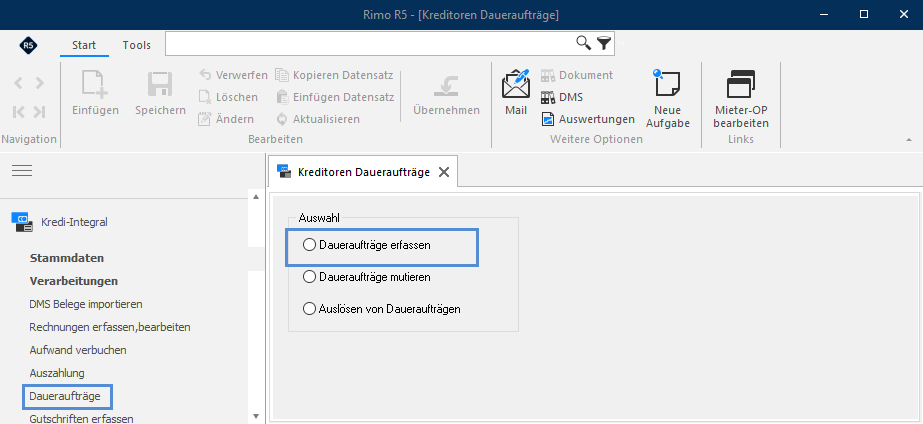The image size is (923, 424).
Task: Click the magnifier search icon
Action: (583, 42)
